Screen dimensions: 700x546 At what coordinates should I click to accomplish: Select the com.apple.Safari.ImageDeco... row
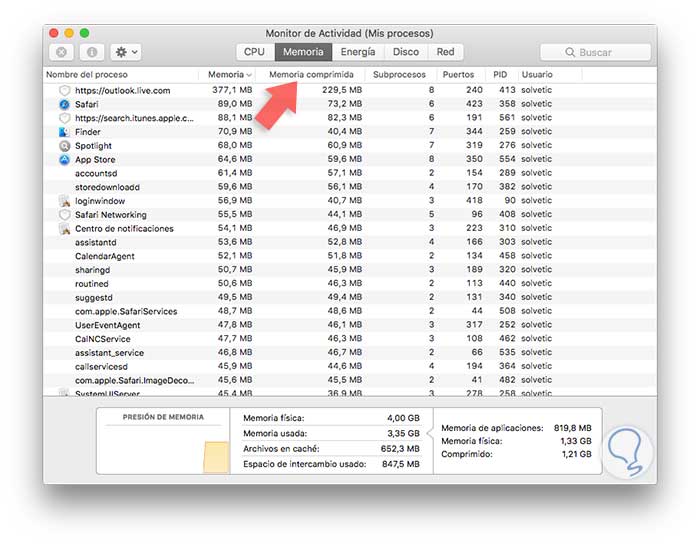350,380
